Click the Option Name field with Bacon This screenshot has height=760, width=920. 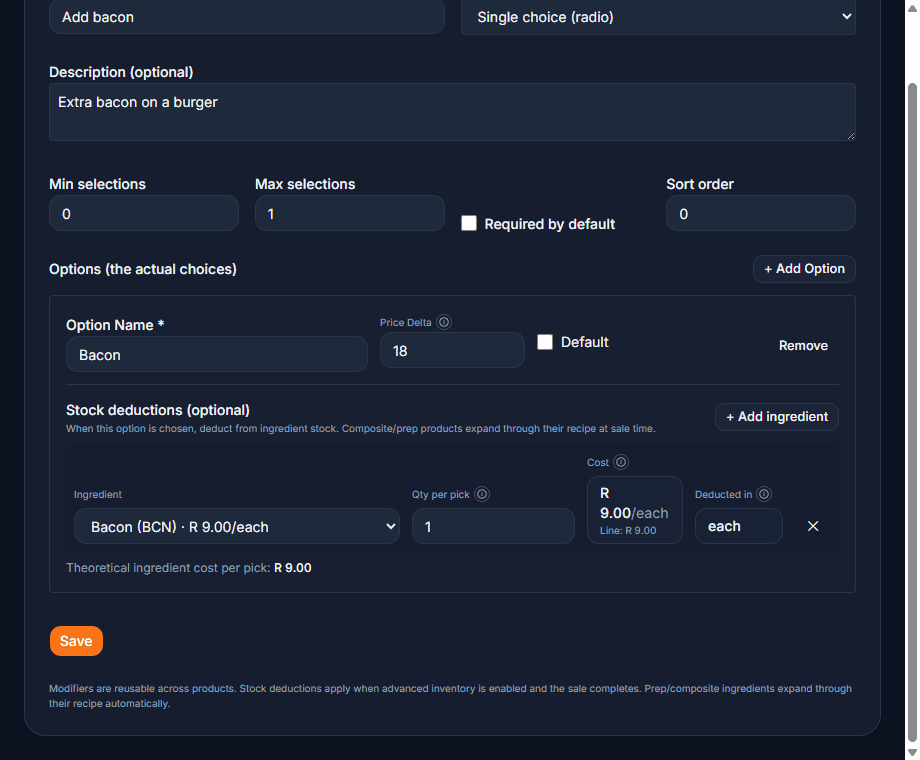pos(217,354)
